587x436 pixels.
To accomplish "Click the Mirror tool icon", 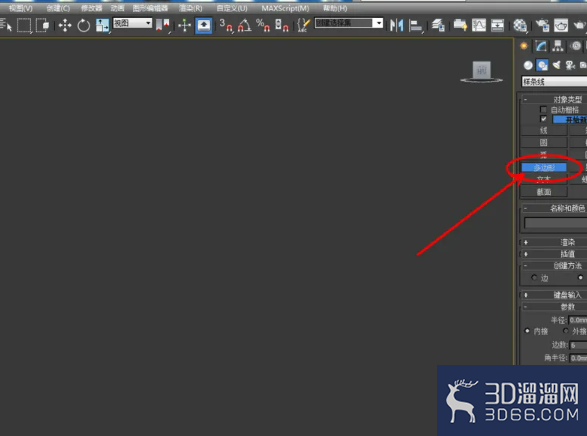I will tap(396, 25).
